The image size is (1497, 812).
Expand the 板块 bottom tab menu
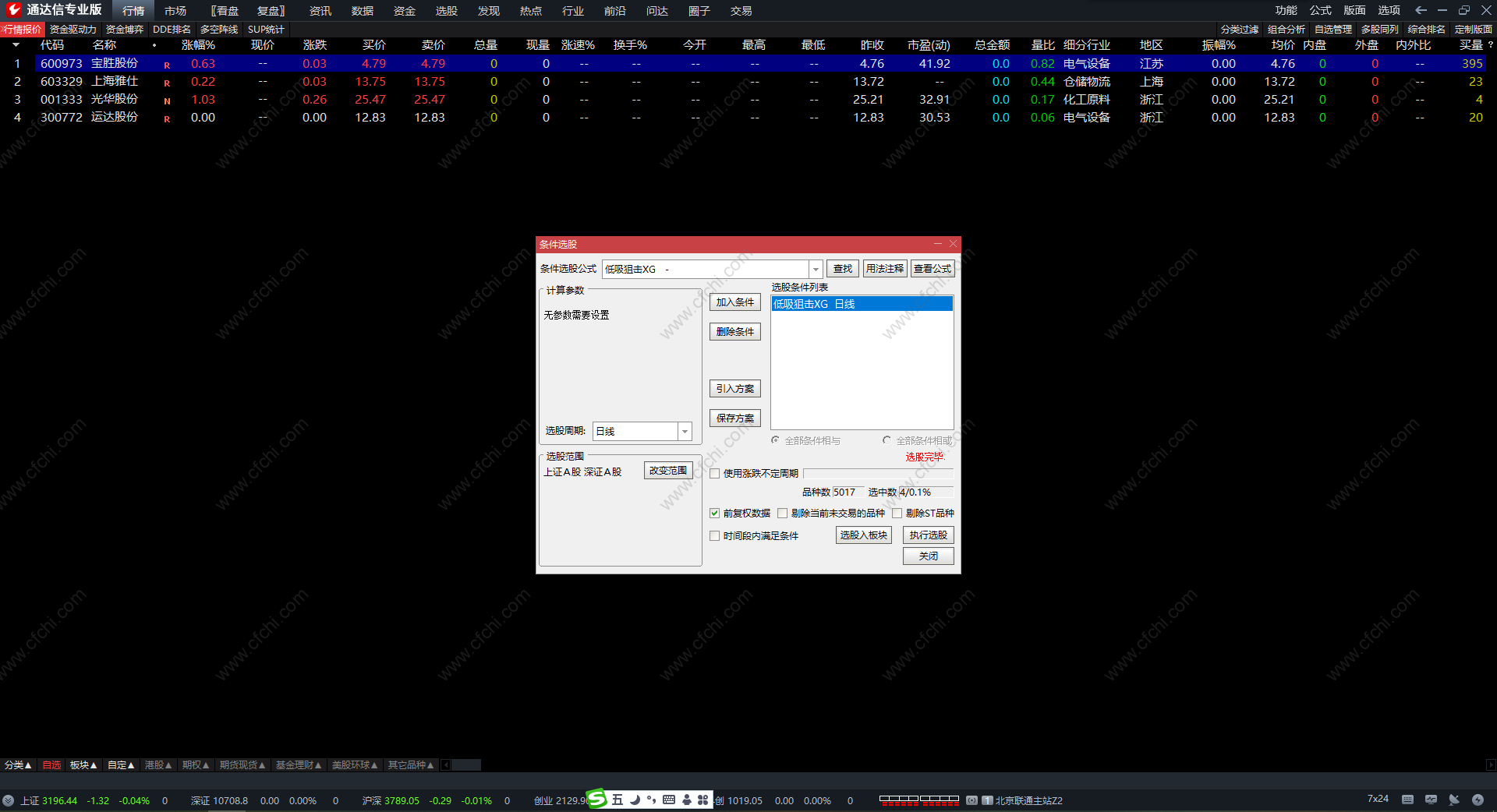click(83, 765)
